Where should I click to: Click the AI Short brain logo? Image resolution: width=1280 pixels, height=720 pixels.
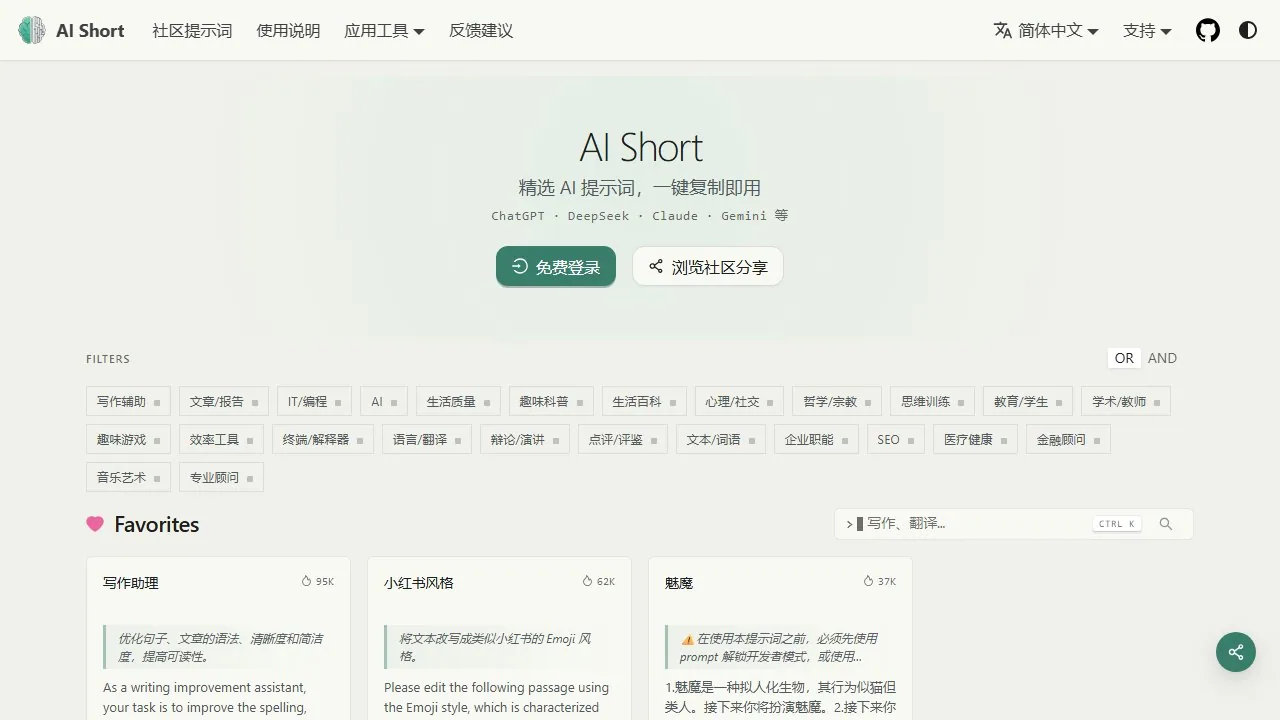pyautogui.click(x=32, y=30)
